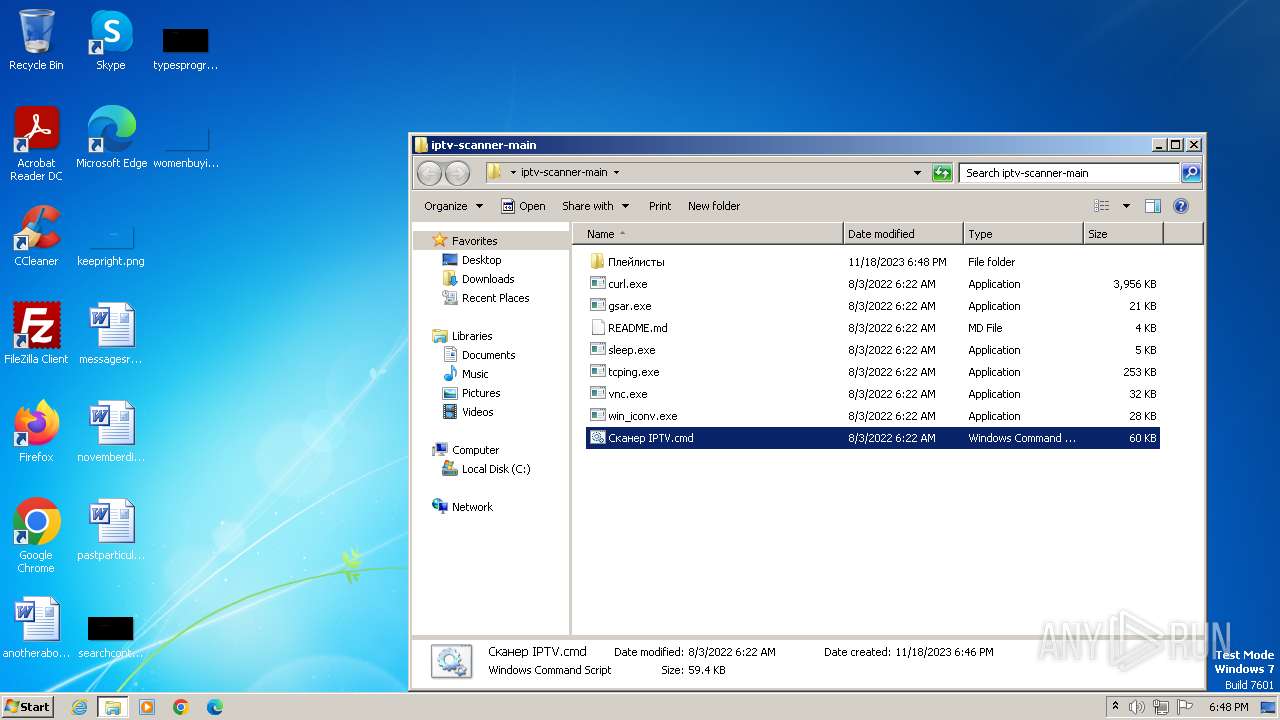This screenshot has width=1280, height=720.
Task: Select the anotherabo Word document on desktop
Action: [x=36, y=628]
